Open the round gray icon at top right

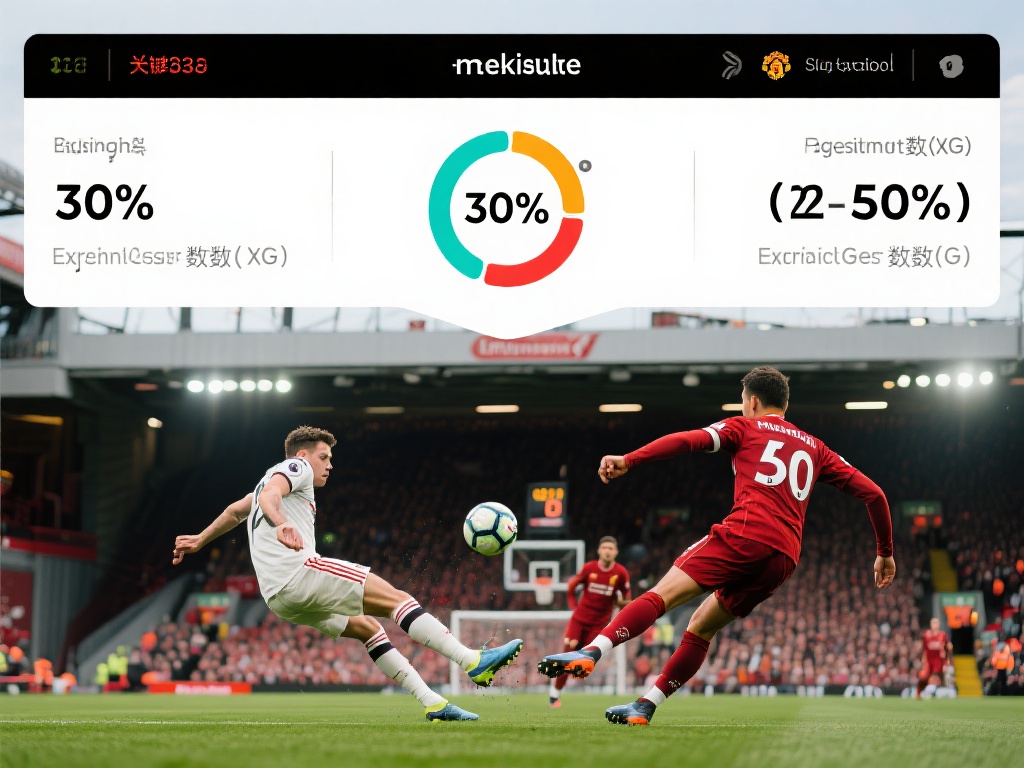coord(951,66)
